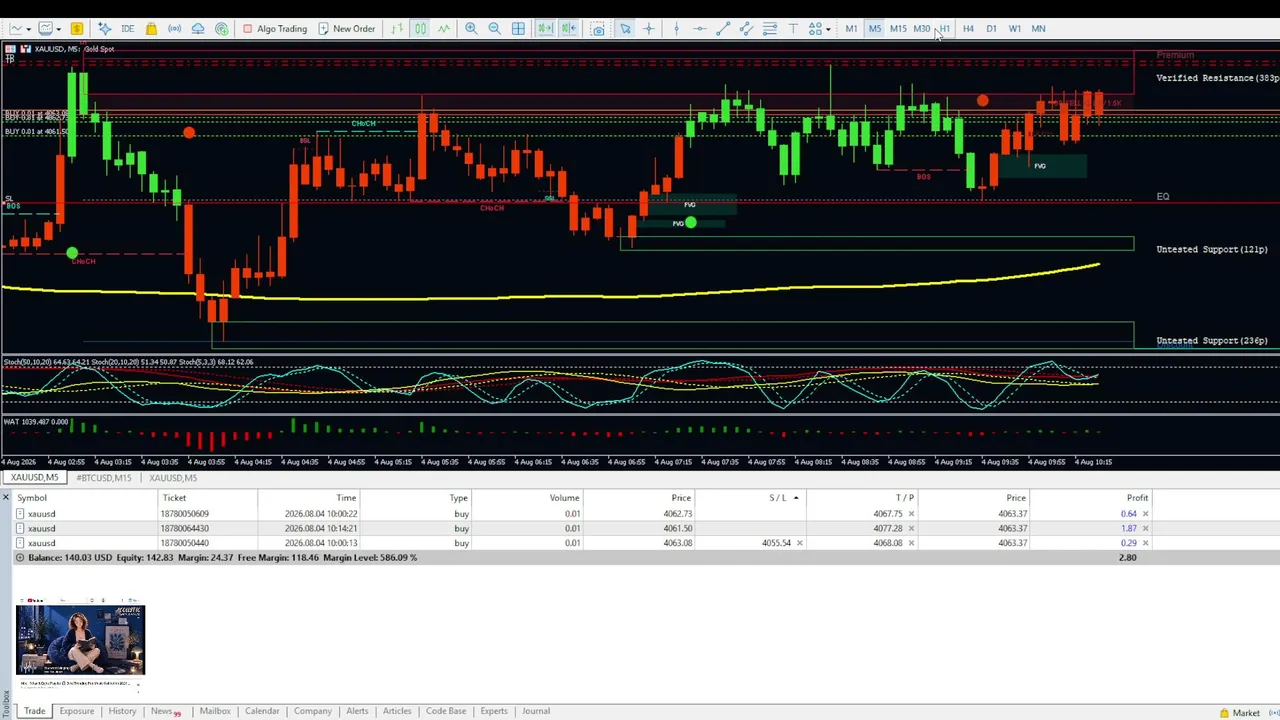Zoom in on the chart
Viewport: 1280px width, 720px height.
[471, 29]
